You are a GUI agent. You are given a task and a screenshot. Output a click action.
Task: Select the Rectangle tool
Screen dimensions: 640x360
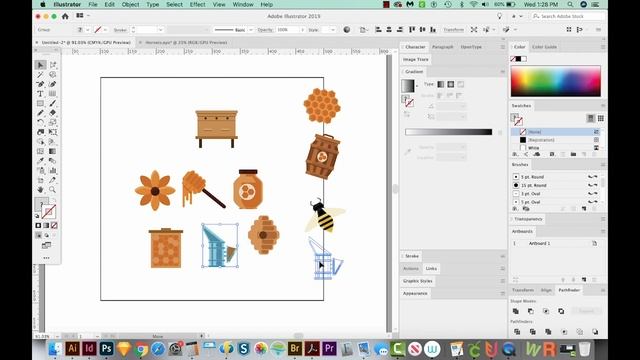(40, 103)
